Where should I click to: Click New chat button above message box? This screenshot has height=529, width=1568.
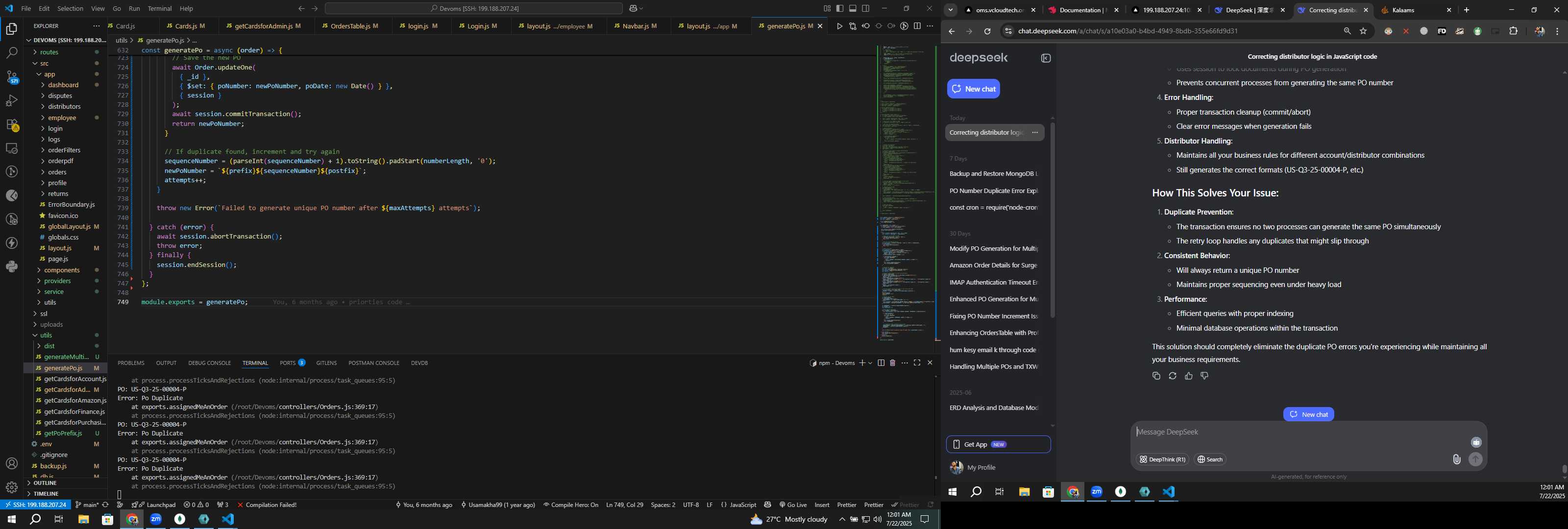click(1309, 414)
